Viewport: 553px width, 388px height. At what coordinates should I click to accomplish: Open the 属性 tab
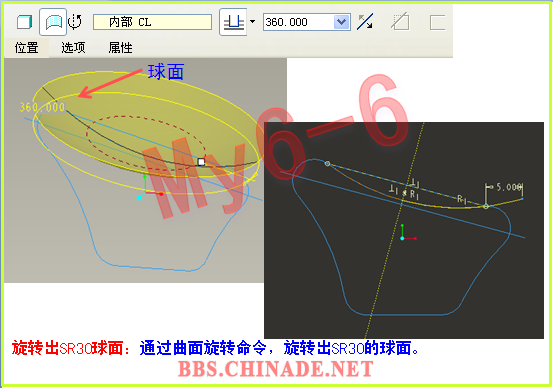[x=120, y=48]
